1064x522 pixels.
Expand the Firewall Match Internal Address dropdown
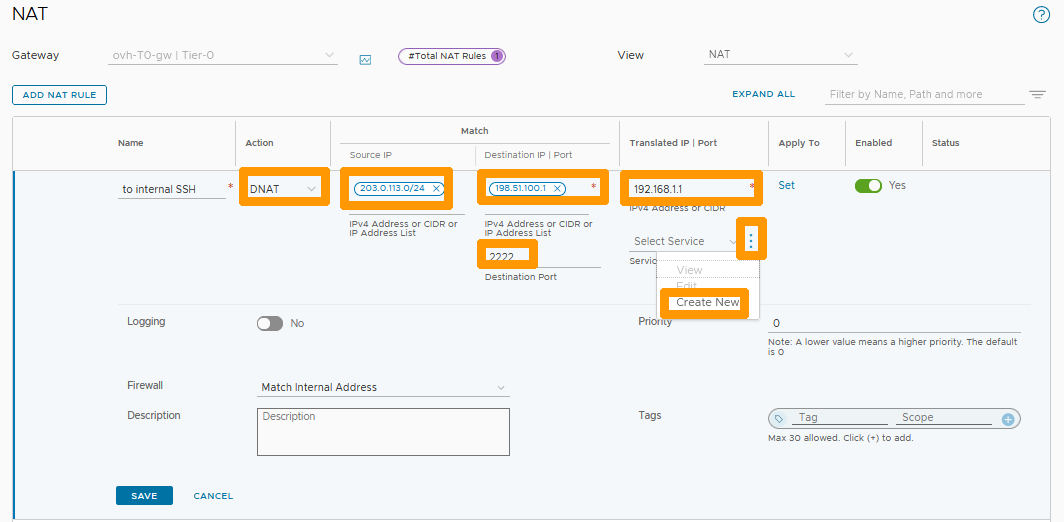pos(384,387)
